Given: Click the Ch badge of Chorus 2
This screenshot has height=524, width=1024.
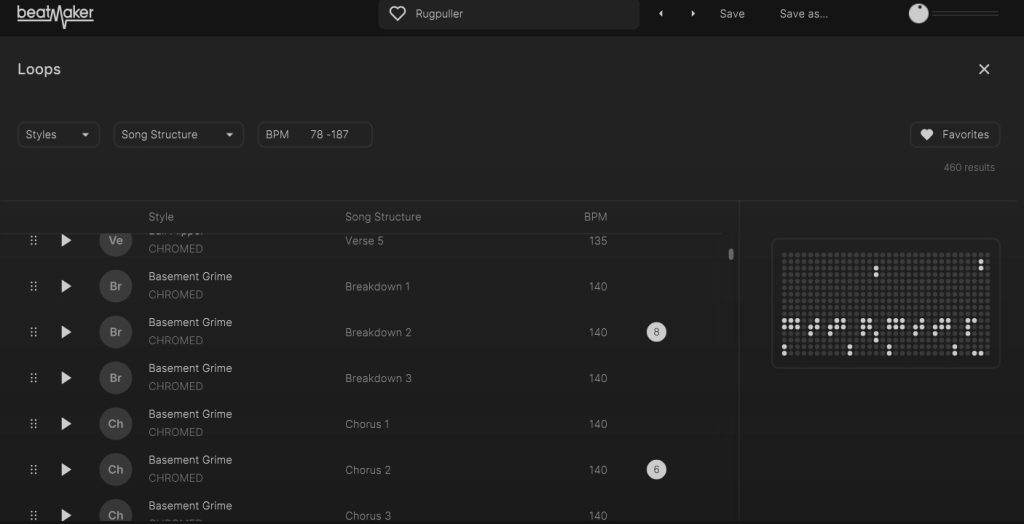Looking at the screenshot, I should pyautogui.click(x=115, y=470).
